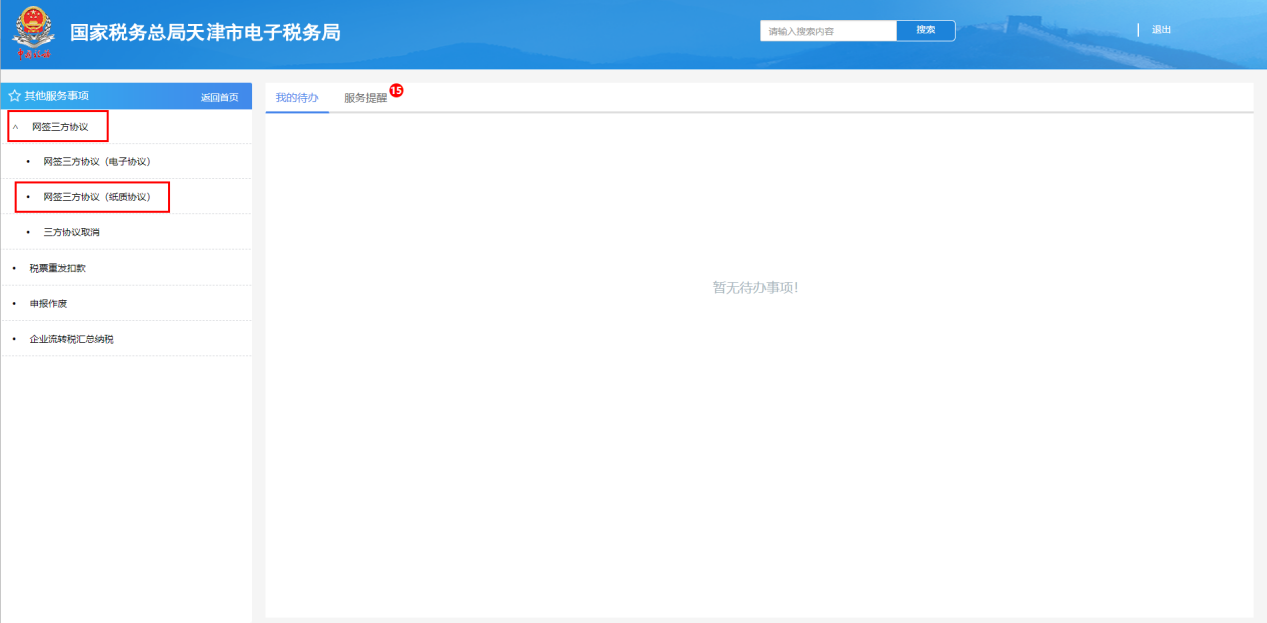The width and height of the screenshot is (1267, 623).
Task: Go to 税票重发扣款
Action: [x=64, y=268]
